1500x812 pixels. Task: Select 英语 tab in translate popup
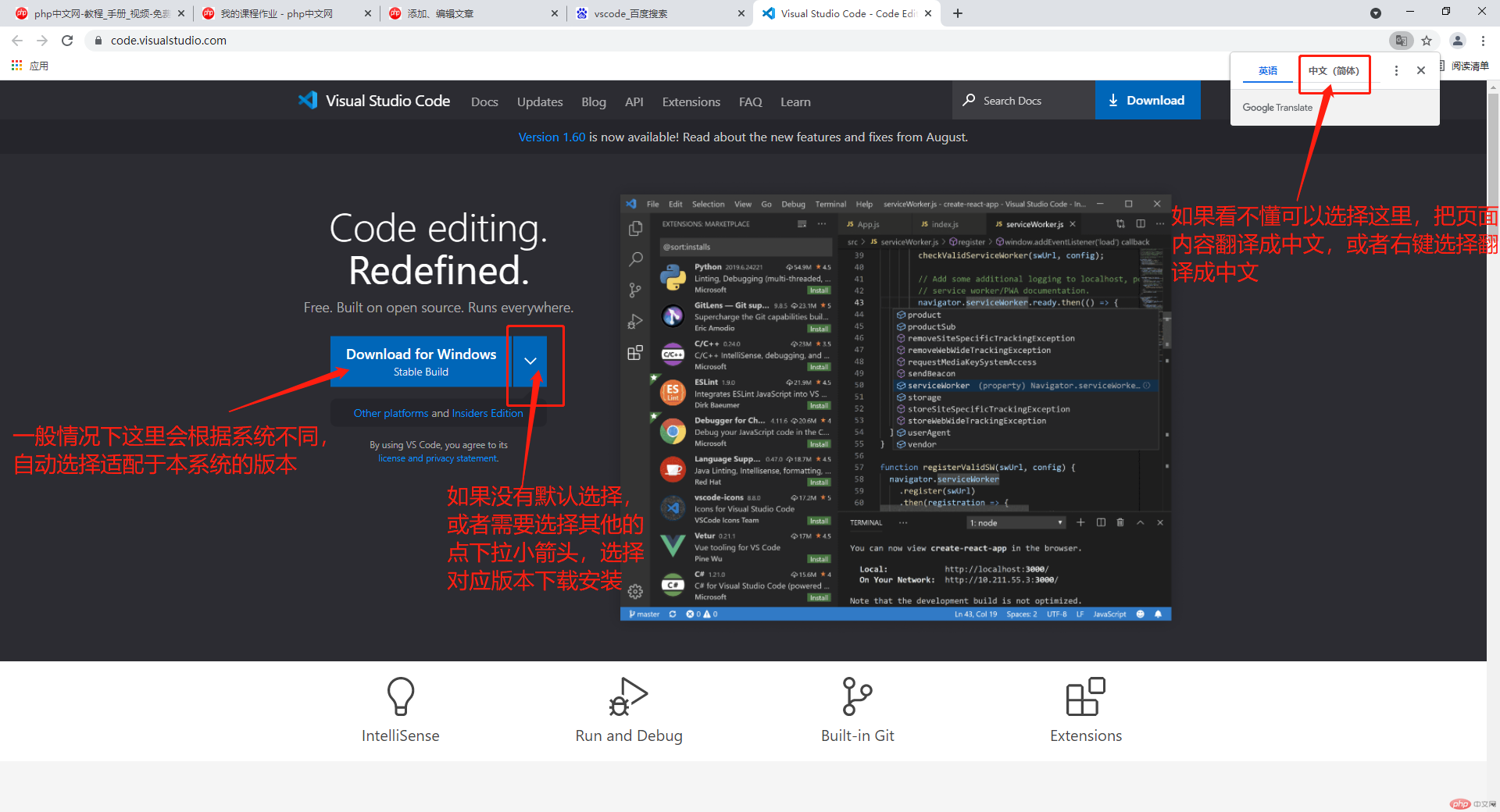click(x=1268, y=70)
